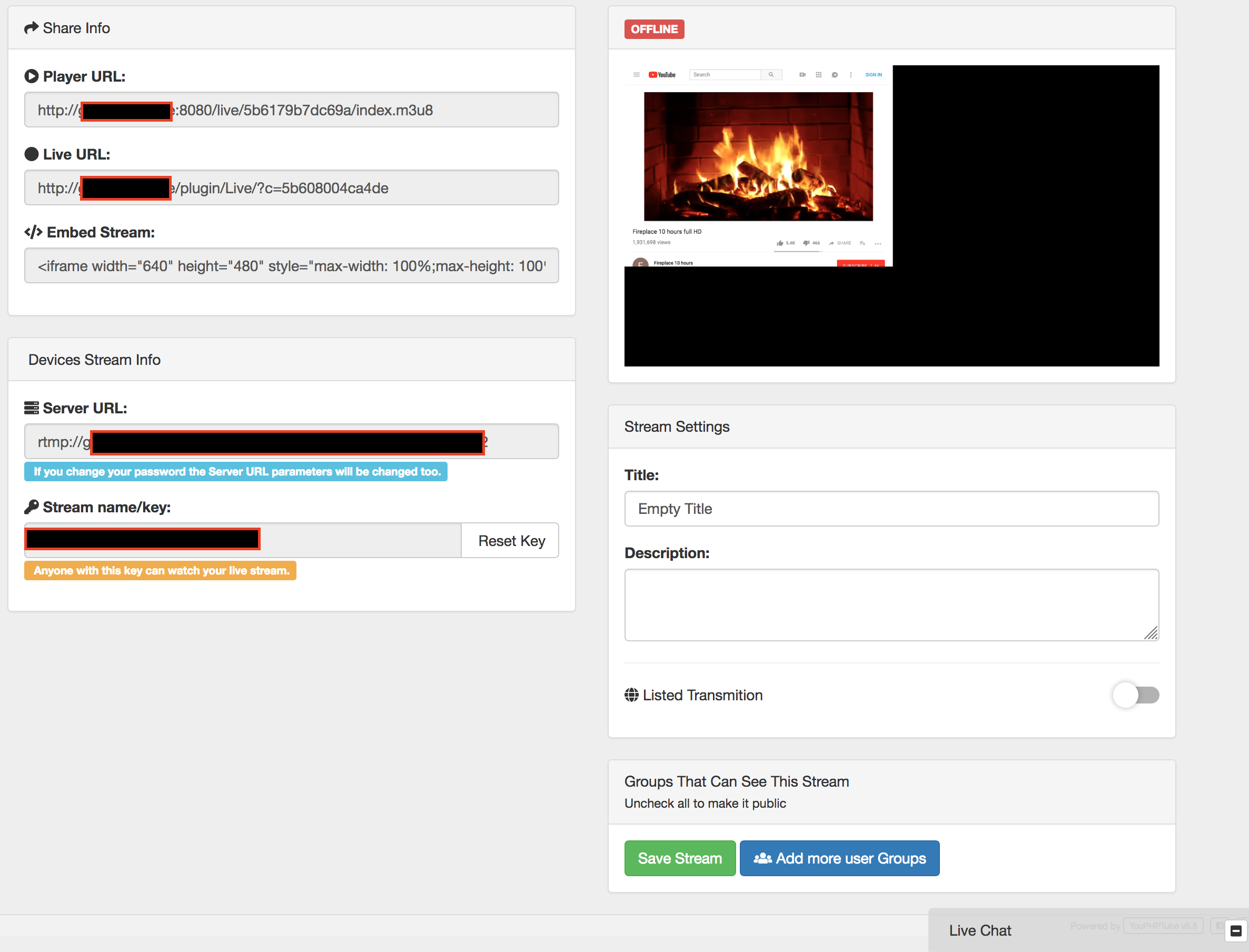This screenshot has height=952, width=1249.
Task: Click the Stream Settings heading
Action: 677,427
